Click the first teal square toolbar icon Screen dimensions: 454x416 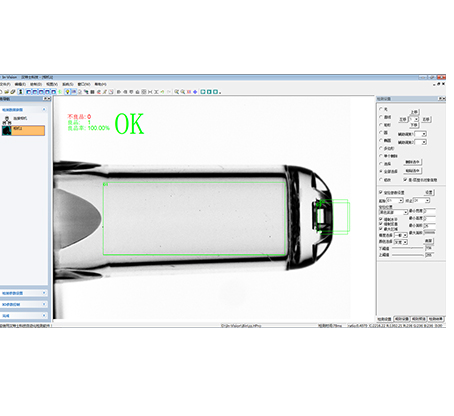[x=203, y=92]
